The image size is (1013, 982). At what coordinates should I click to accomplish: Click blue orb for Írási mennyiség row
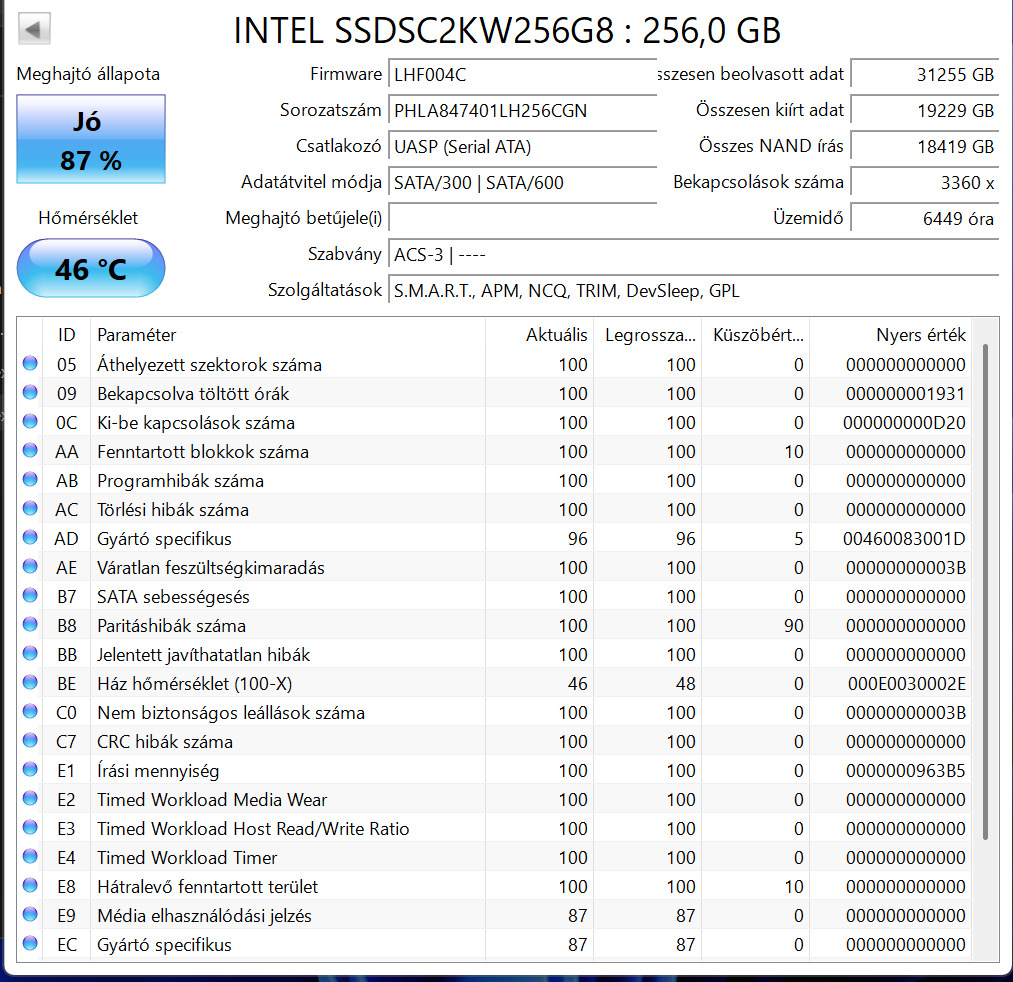pos(30,771)
